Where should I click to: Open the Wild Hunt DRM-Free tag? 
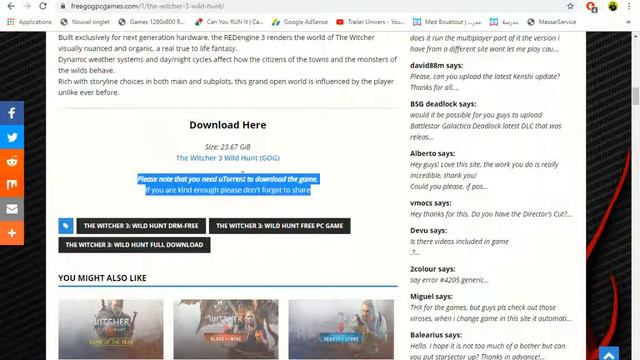click(x=141, y=226)
